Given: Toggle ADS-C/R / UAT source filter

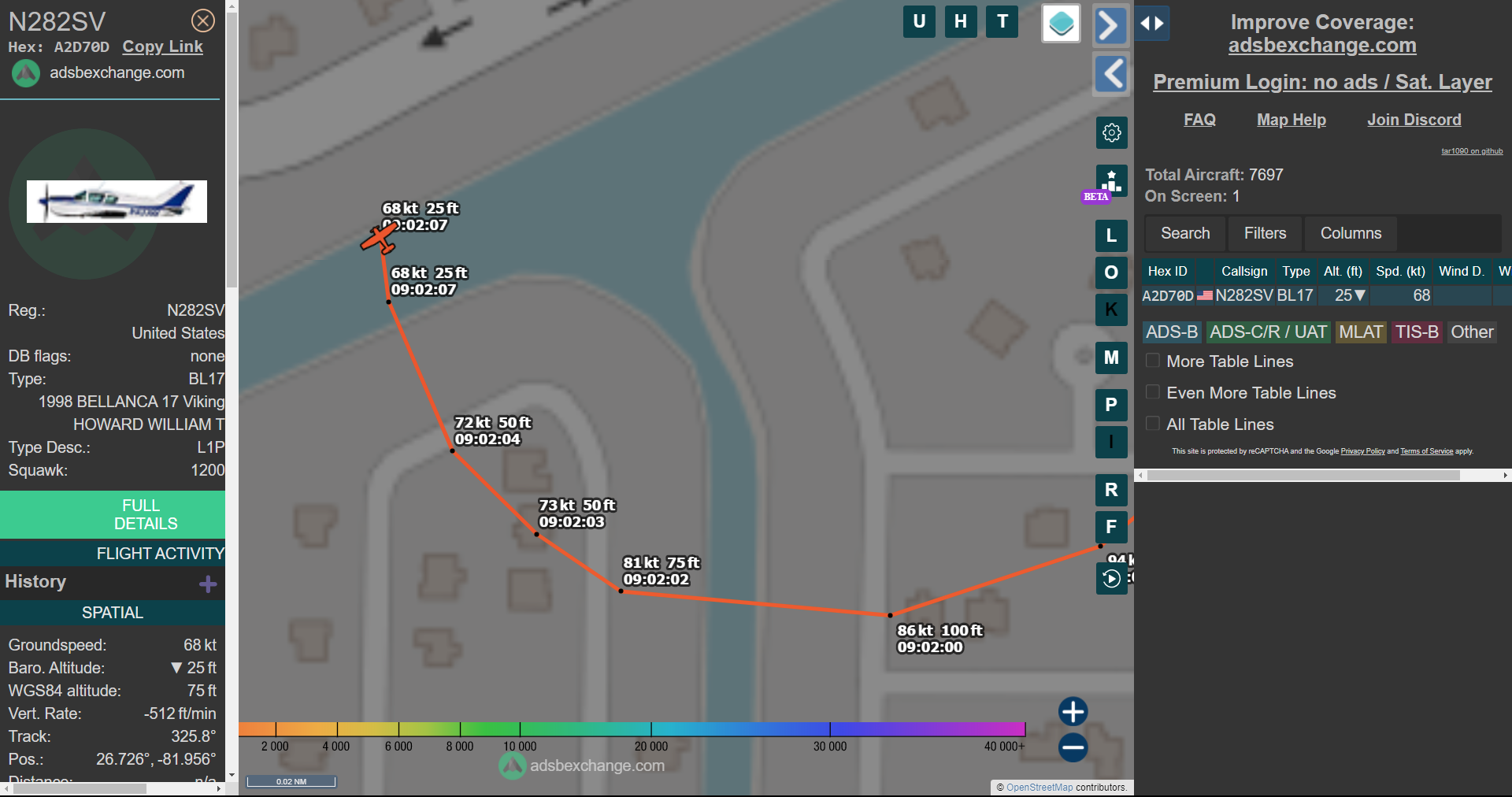Looking at the screenshot, I should (x=1268, y=332).
